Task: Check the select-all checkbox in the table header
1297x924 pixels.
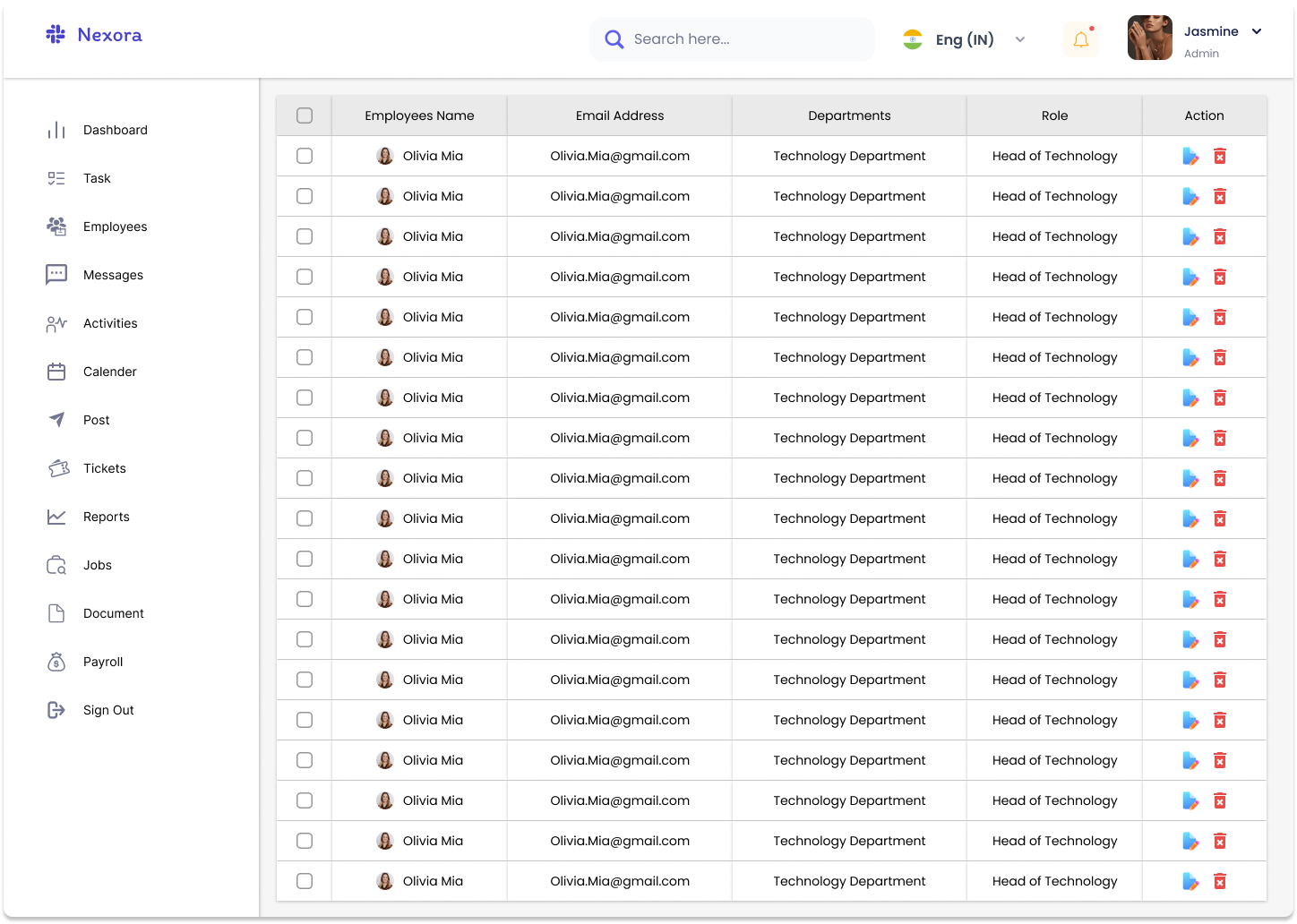Action: (x=304, y=115)
